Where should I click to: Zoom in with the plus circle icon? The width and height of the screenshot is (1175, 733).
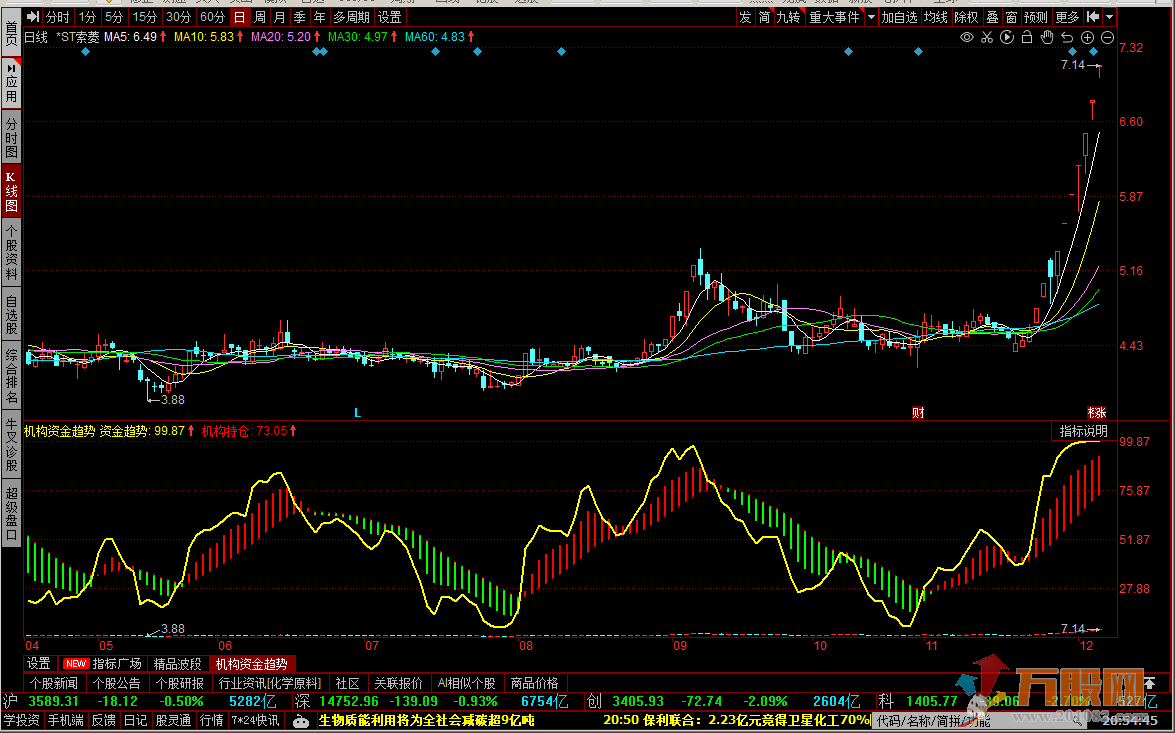coord(1088,37)
